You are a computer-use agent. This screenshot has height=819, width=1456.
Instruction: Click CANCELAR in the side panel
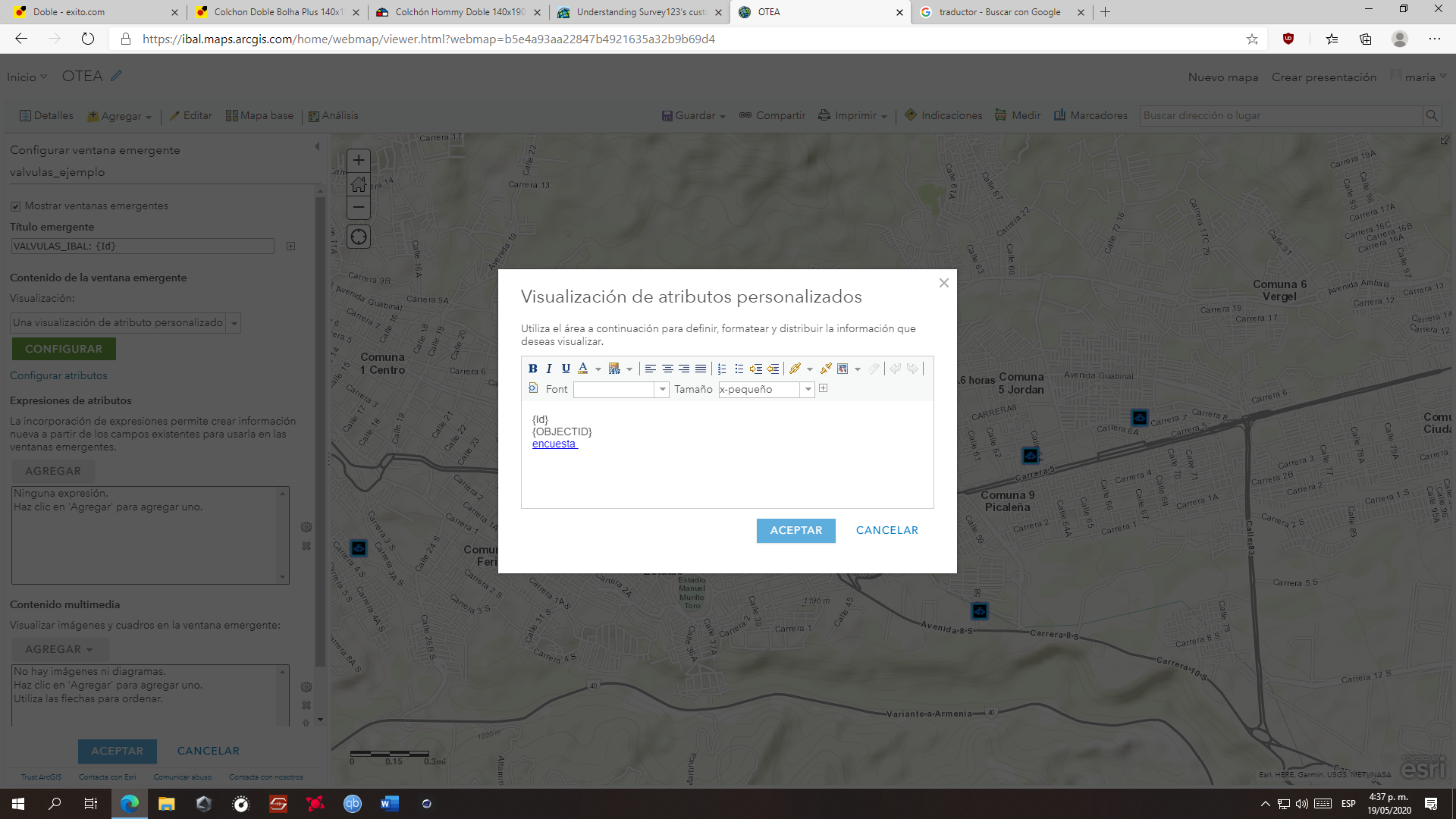[x=209, y=751]
